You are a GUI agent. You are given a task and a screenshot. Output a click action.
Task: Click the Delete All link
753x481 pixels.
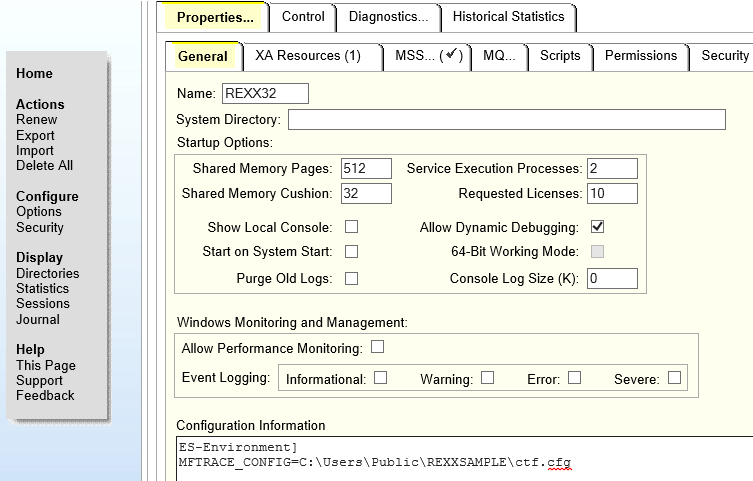(44, 166)
